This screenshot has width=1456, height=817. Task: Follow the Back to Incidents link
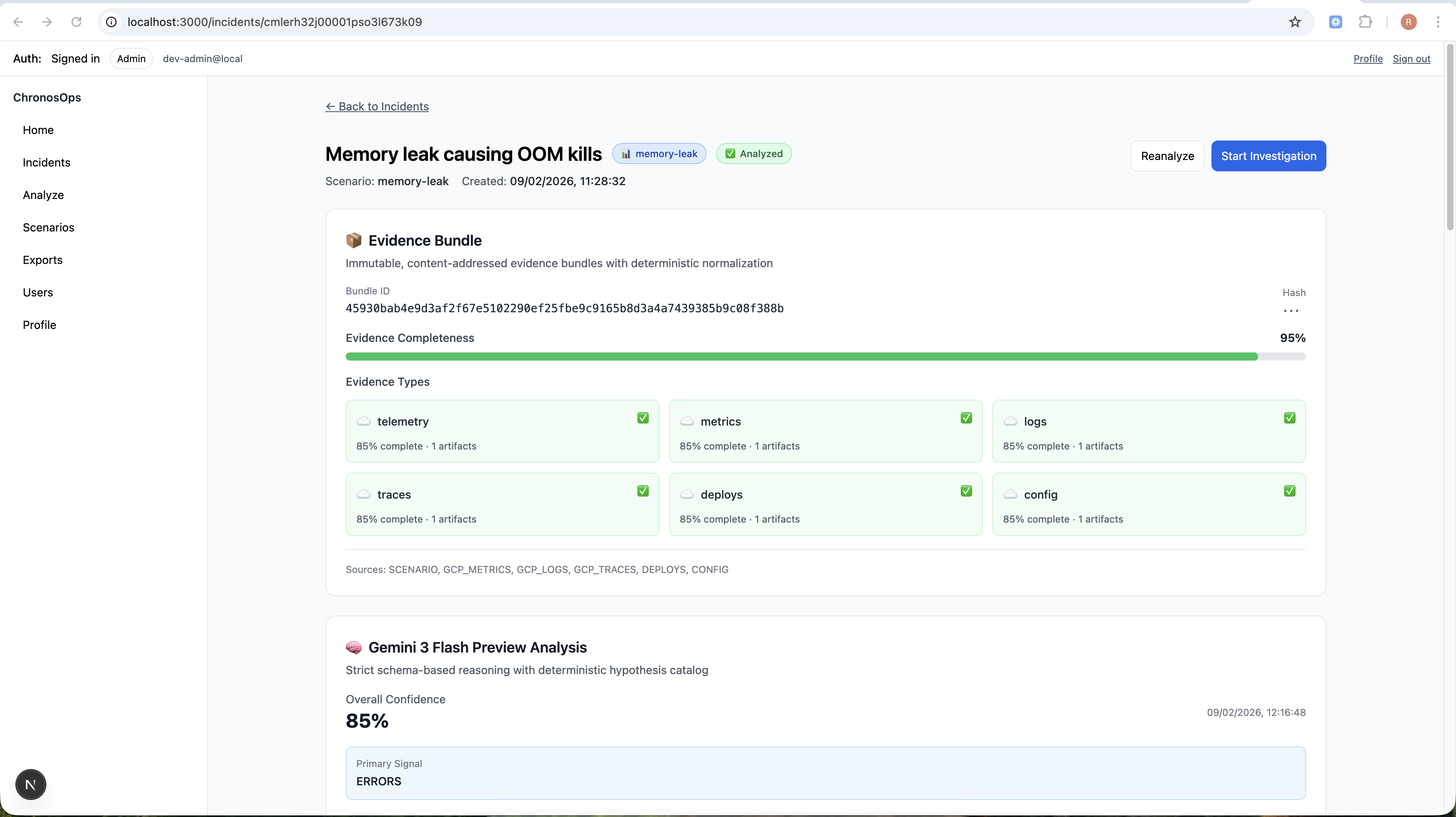click(x=377, y=107)
